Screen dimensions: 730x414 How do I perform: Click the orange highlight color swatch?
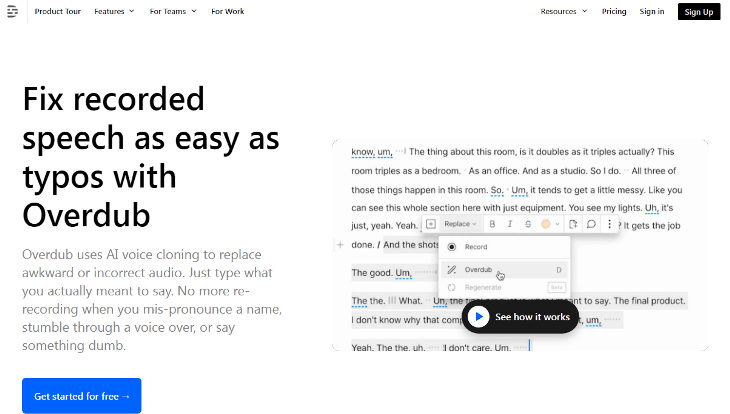(x=546, y=224)
